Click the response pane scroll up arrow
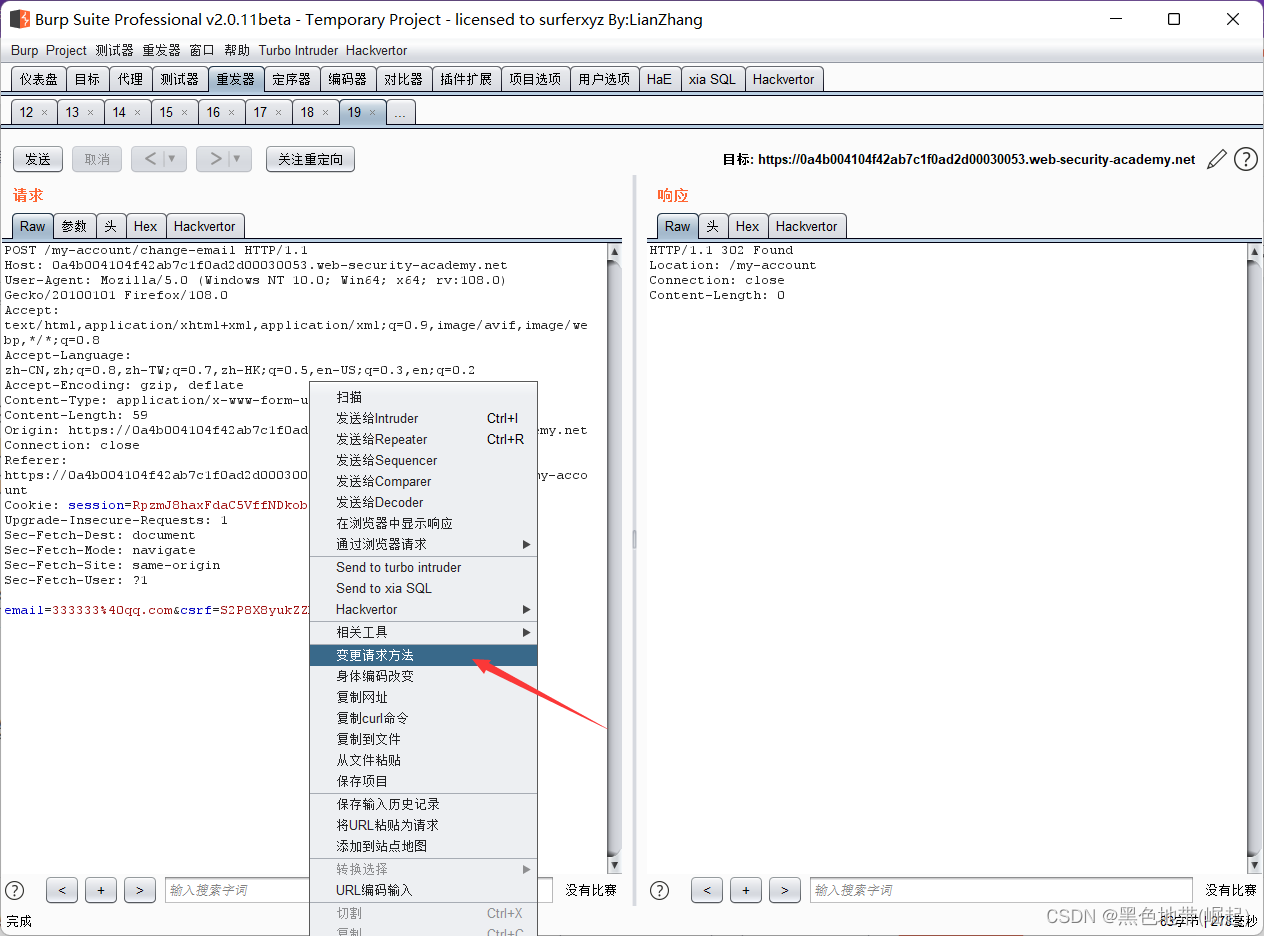The height and width of the screenshot is (936, 1264). click(x=1254, y=252)
